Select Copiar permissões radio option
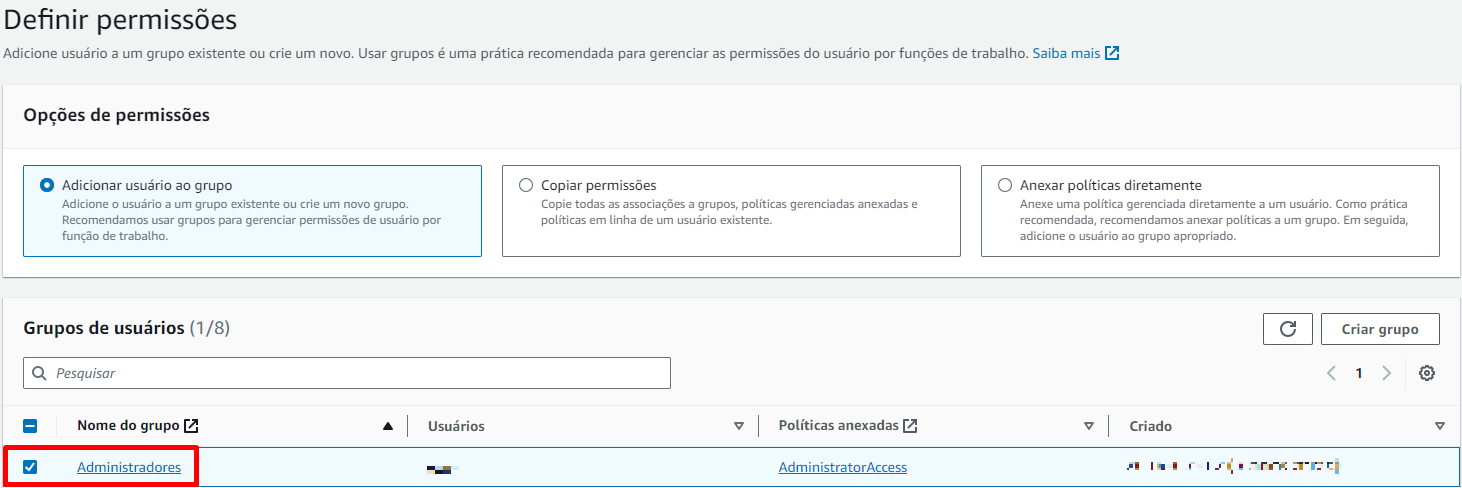The image size is (1462, 488). 526,185
